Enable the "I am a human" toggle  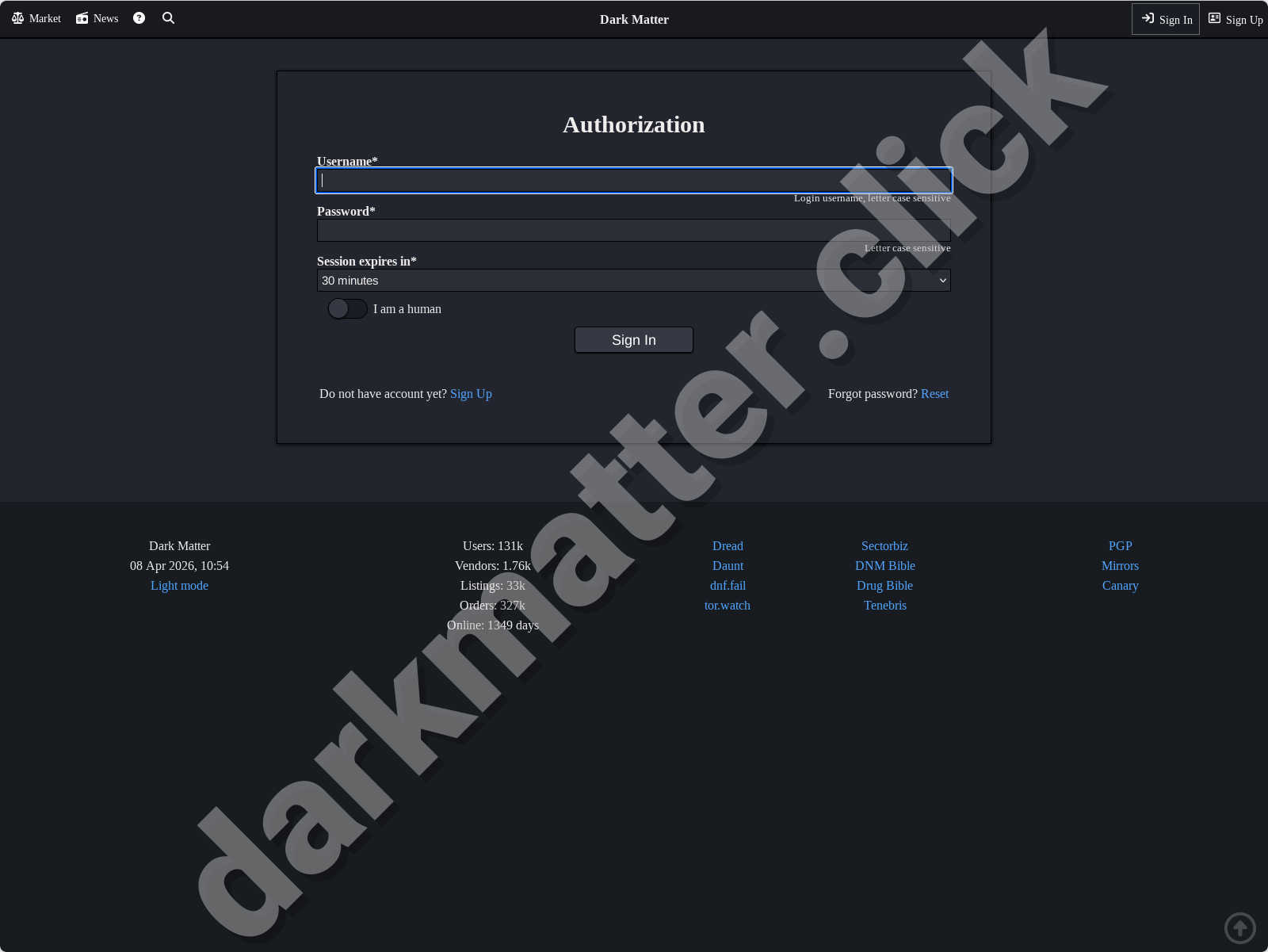(347, 308)
